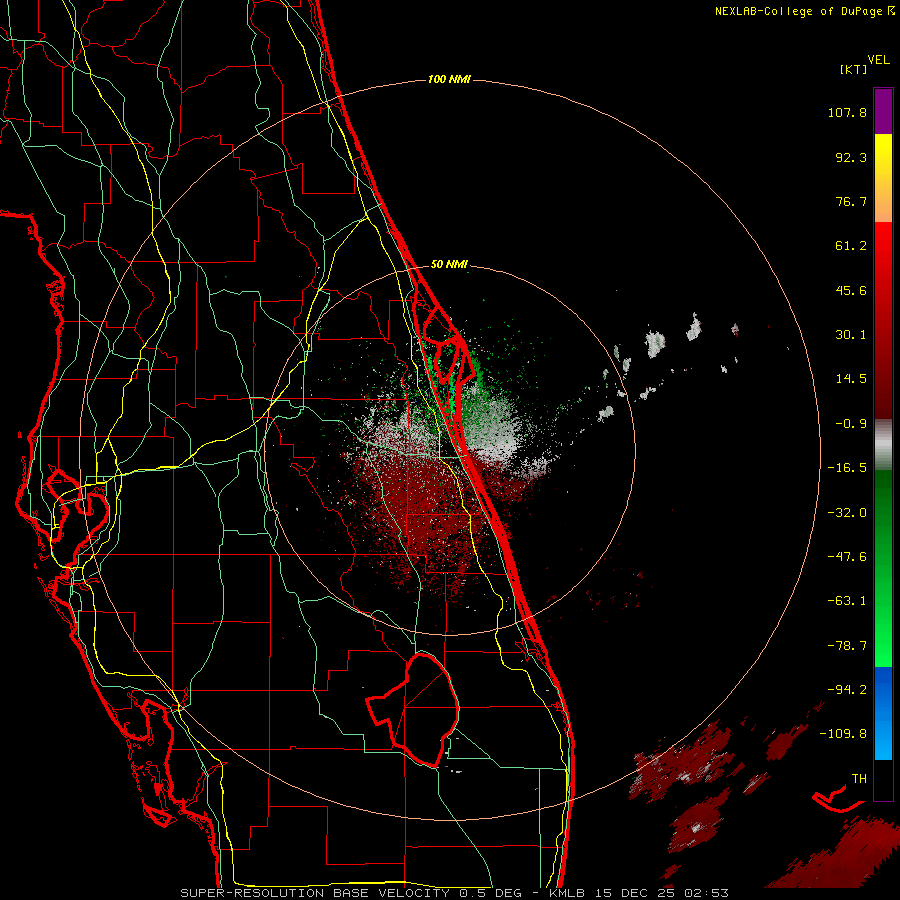
Task: Select the -32.0 legend value
Action: tap(847, 513)
